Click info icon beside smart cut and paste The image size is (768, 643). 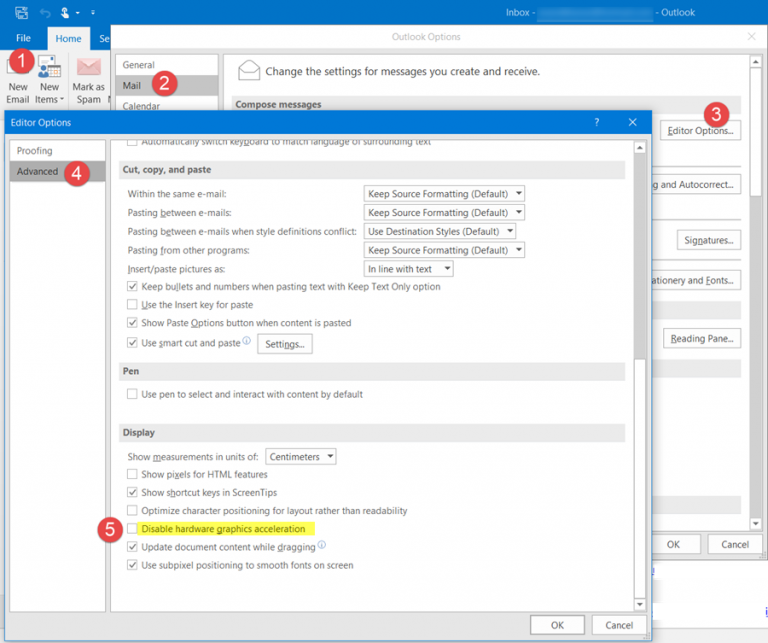click(247, 342)
